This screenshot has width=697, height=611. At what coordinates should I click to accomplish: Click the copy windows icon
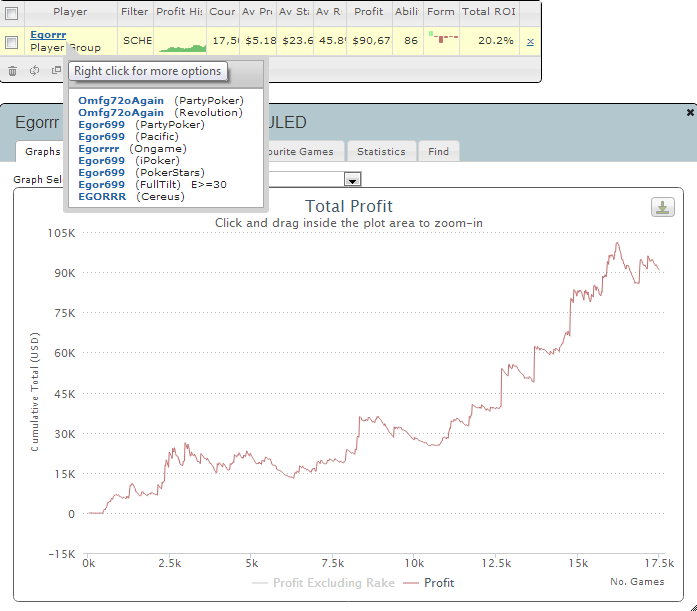point(56,70)
